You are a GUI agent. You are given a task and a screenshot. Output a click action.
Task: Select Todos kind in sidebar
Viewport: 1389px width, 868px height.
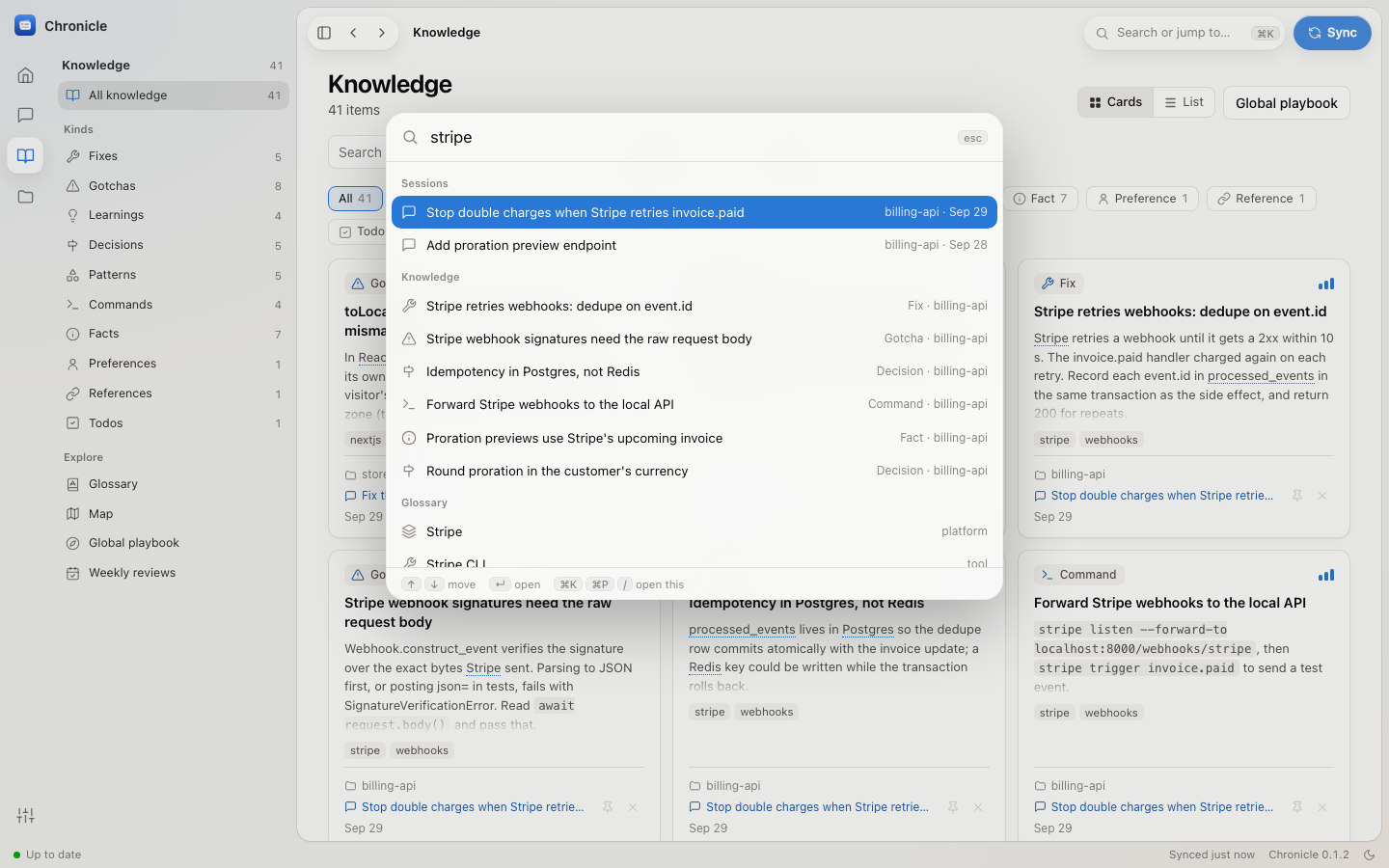(174, 423)
